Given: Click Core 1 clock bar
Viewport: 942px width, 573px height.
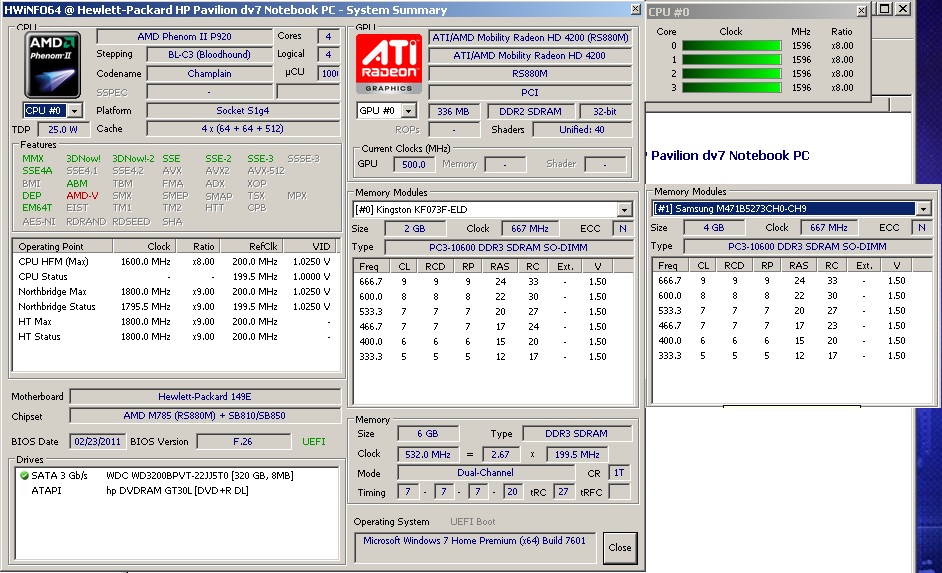Looking at the screenshot, I should pyautogui.click(x=732, y=59).
